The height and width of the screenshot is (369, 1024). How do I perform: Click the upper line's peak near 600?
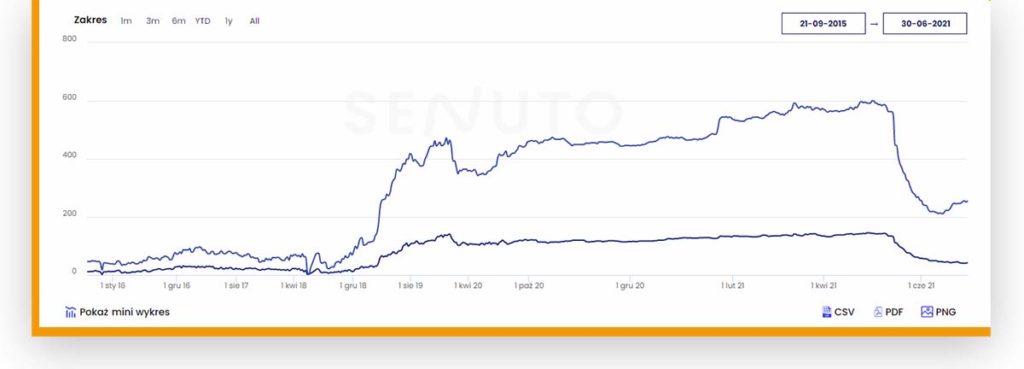(871, 101)
